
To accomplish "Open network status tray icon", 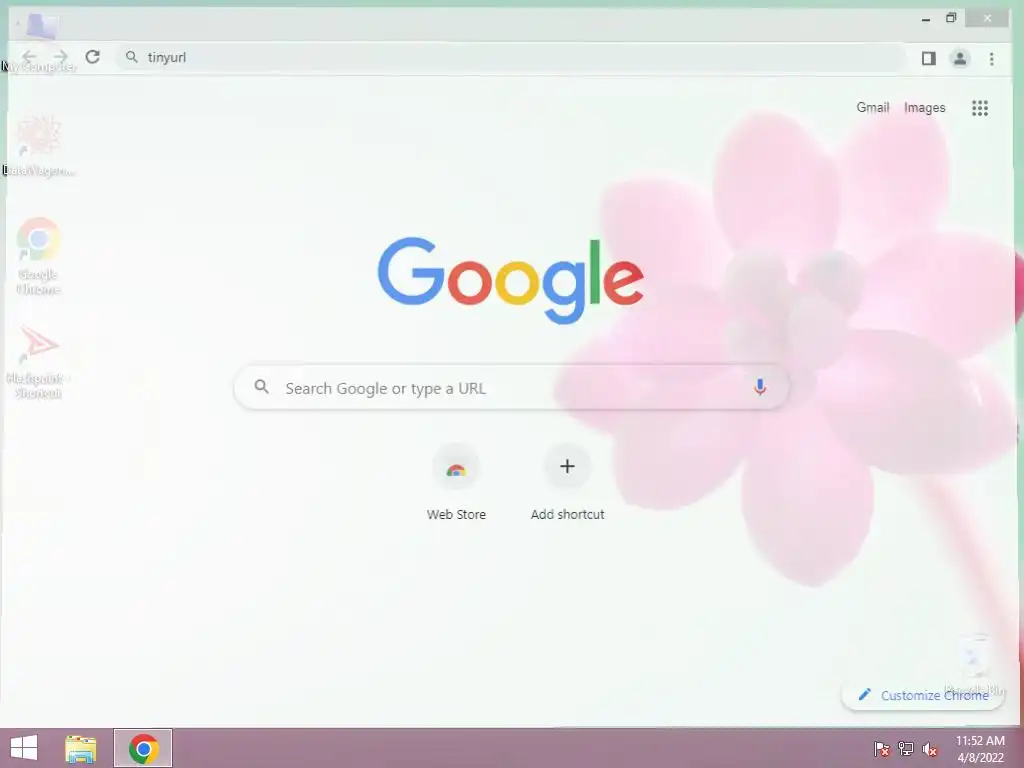I will [x=906, y=748].
